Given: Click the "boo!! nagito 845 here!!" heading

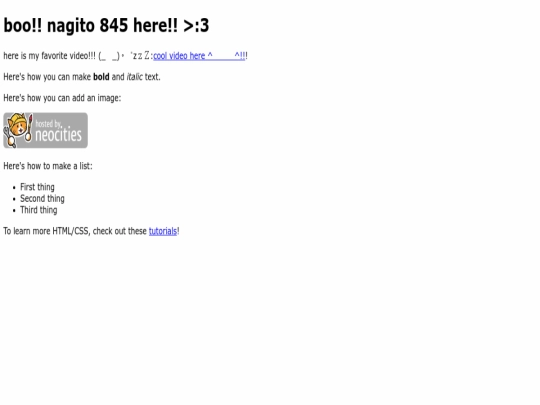Looking at the screenshot, I should coord(91,25).
